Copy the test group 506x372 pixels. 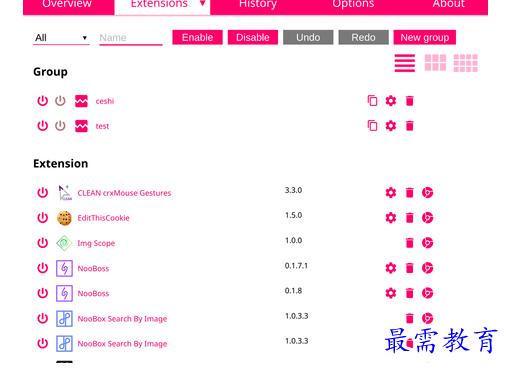372,126
